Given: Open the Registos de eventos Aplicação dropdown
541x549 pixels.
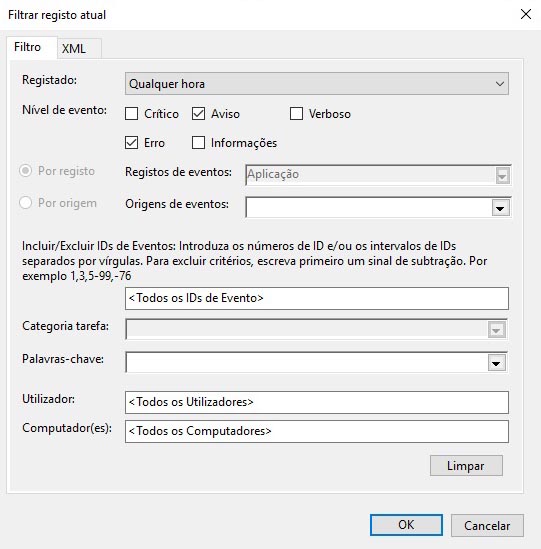Looking at the screenshot, I should [378, 175].
